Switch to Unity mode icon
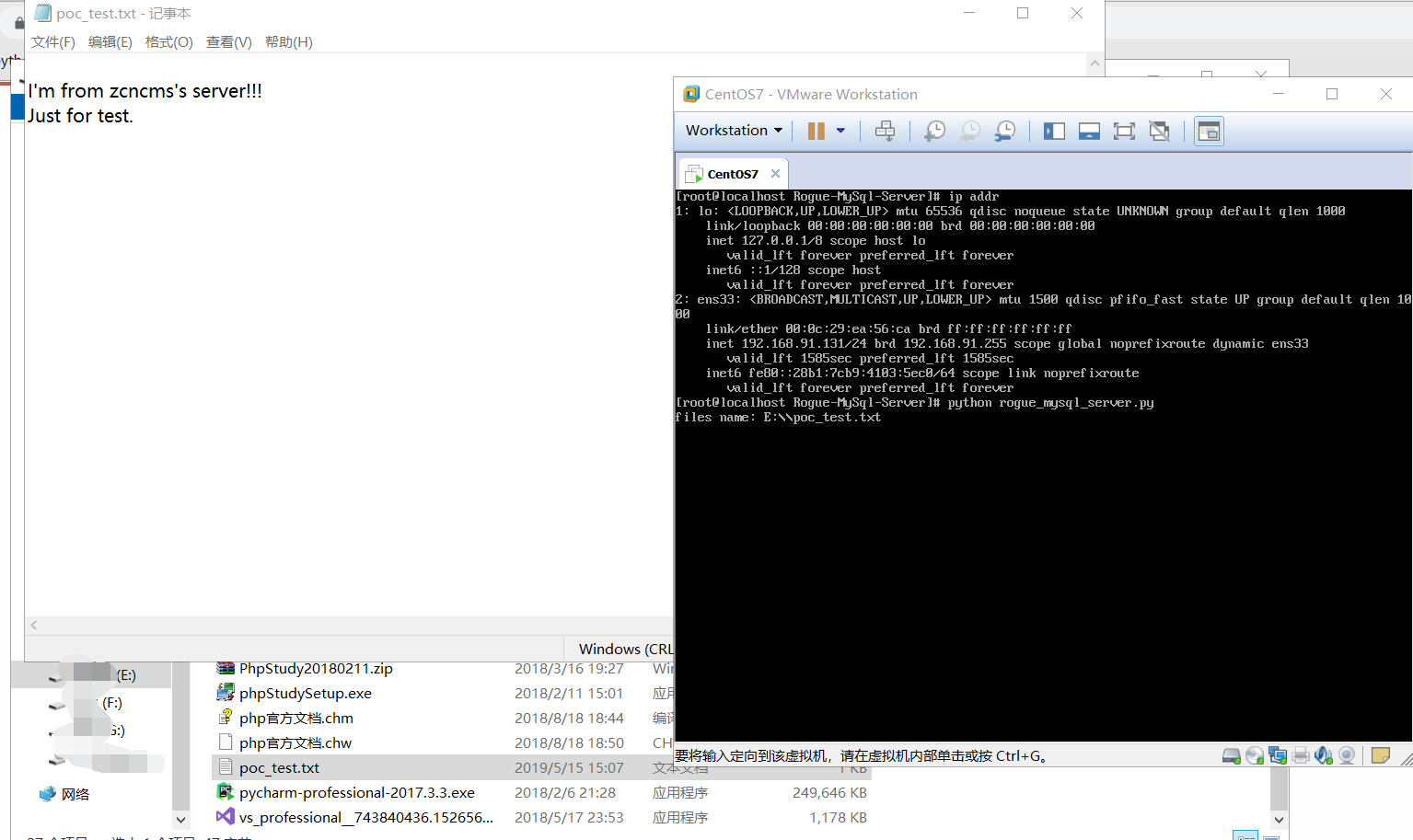Screen dimensions: 1413x840 tap(1159, 131)
